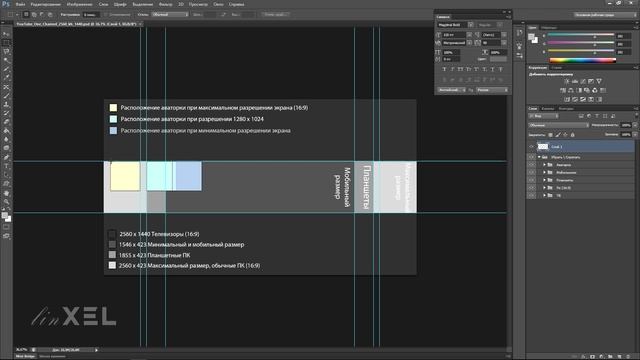Select the Pen tool
The image size is (640, 360).
tap(6, 157)
